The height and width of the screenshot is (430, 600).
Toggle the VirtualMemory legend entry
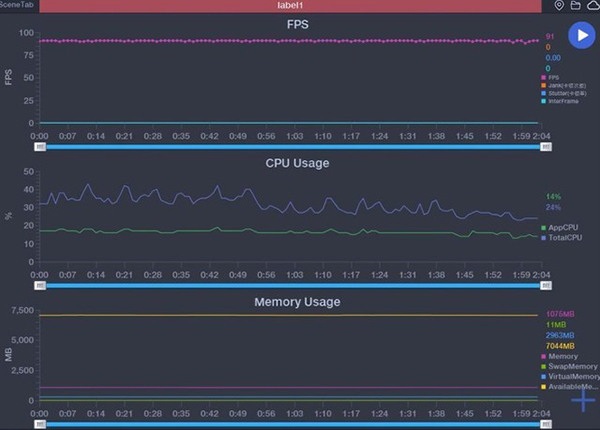pyautogui.click(x=568, y=376)
